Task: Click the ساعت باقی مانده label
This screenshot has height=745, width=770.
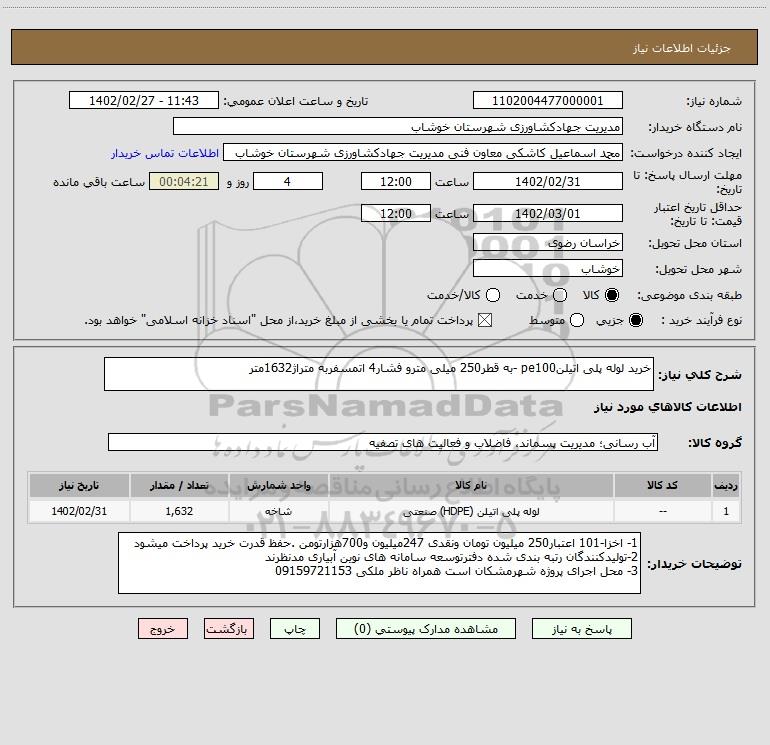Action: pos(99,182)
